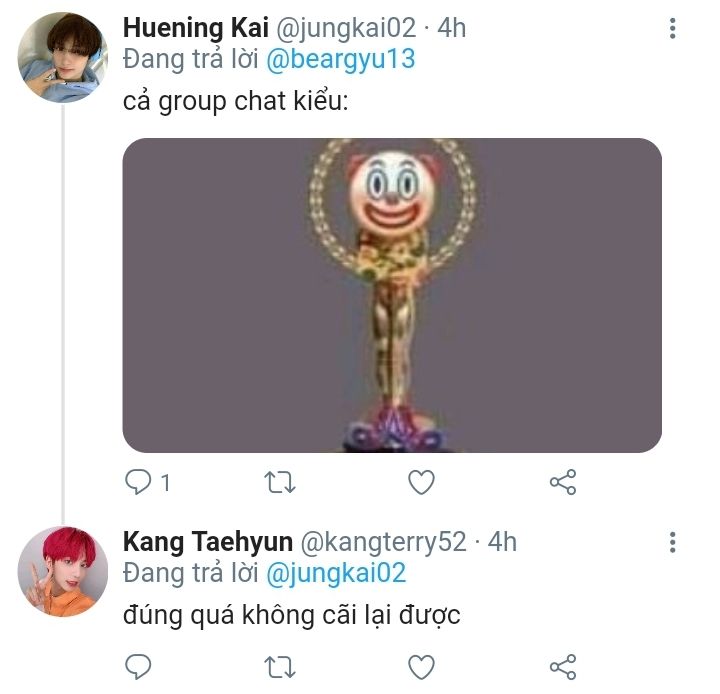The image size is (720, 694).
Task: Open Kang Taehyun's red-haired avatar
Action: pos(62,571)
